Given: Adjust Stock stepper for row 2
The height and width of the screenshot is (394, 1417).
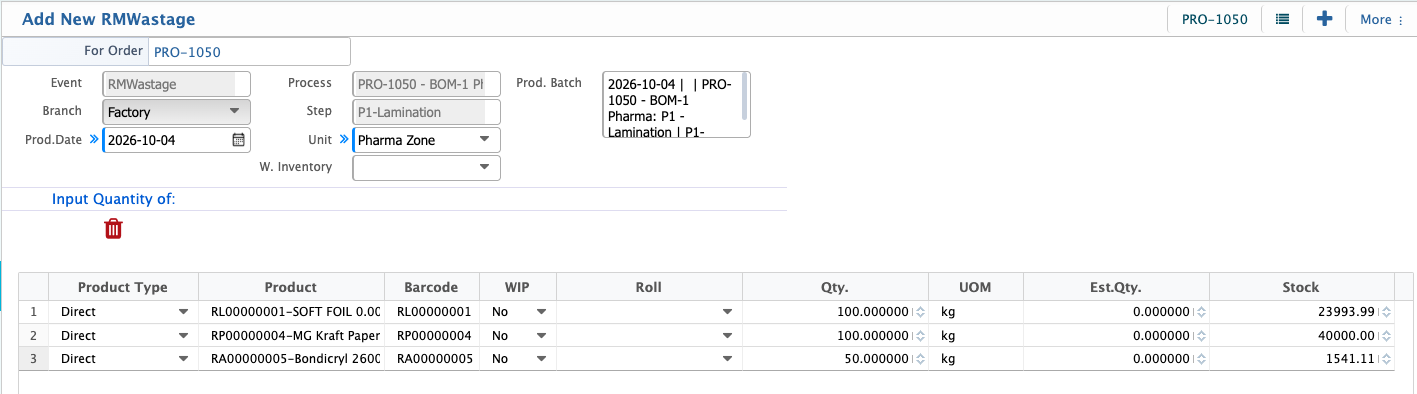Looking at the screenshot, I should (x=1385, y=335).
